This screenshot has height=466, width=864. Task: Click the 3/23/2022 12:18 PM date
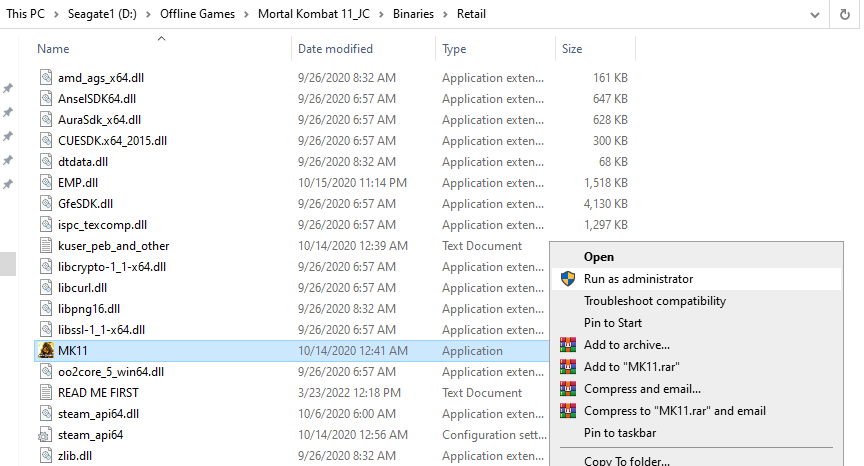click(349, 393)
